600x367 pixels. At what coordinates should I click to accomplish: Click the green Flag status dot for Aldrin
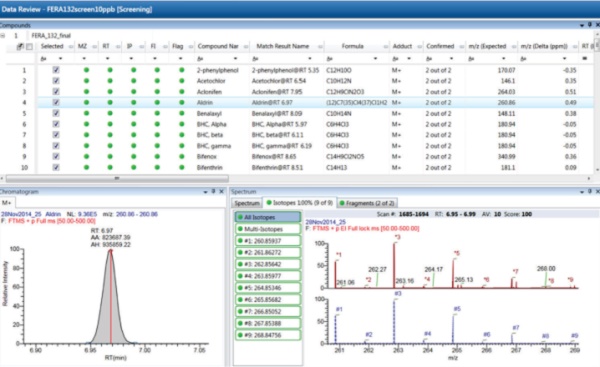pyautogui.click(x=182, y=103)
